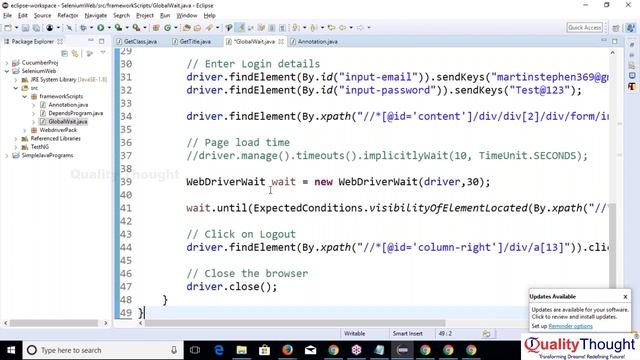This screenshot has width=640, height=360.
Task: Click the Package Explorer horizontal scrollbar
Action: click(54, 323)
